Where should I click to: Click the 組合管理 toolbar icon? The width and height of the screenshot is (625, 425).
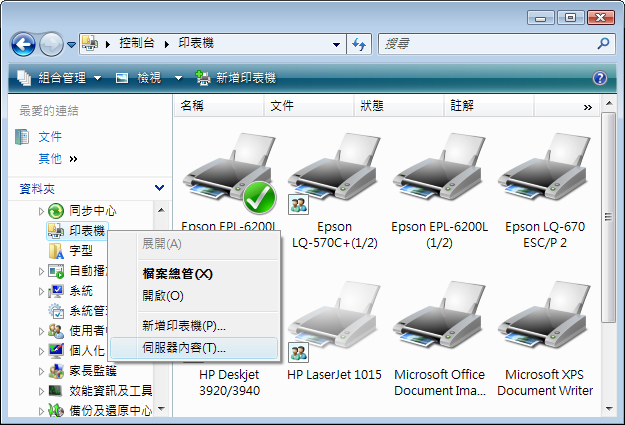point(24,78)
